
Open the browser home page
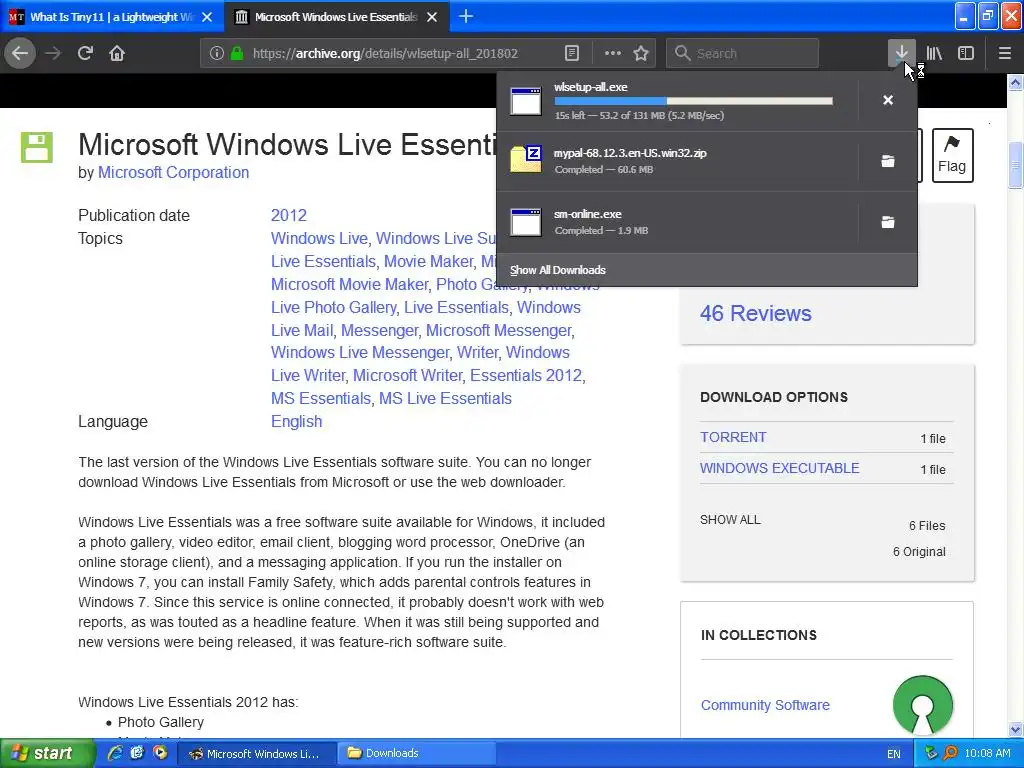[x=117, y=54]
